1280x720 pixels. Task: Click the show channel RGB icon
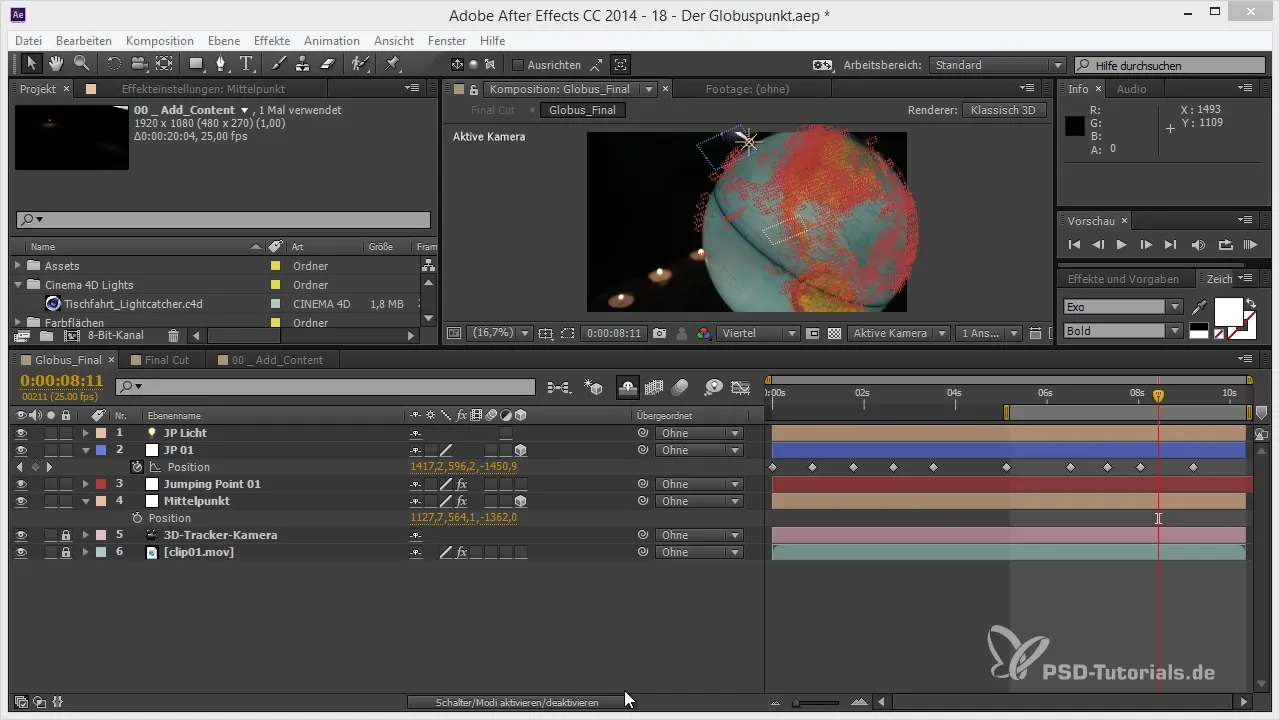point(704,333)
